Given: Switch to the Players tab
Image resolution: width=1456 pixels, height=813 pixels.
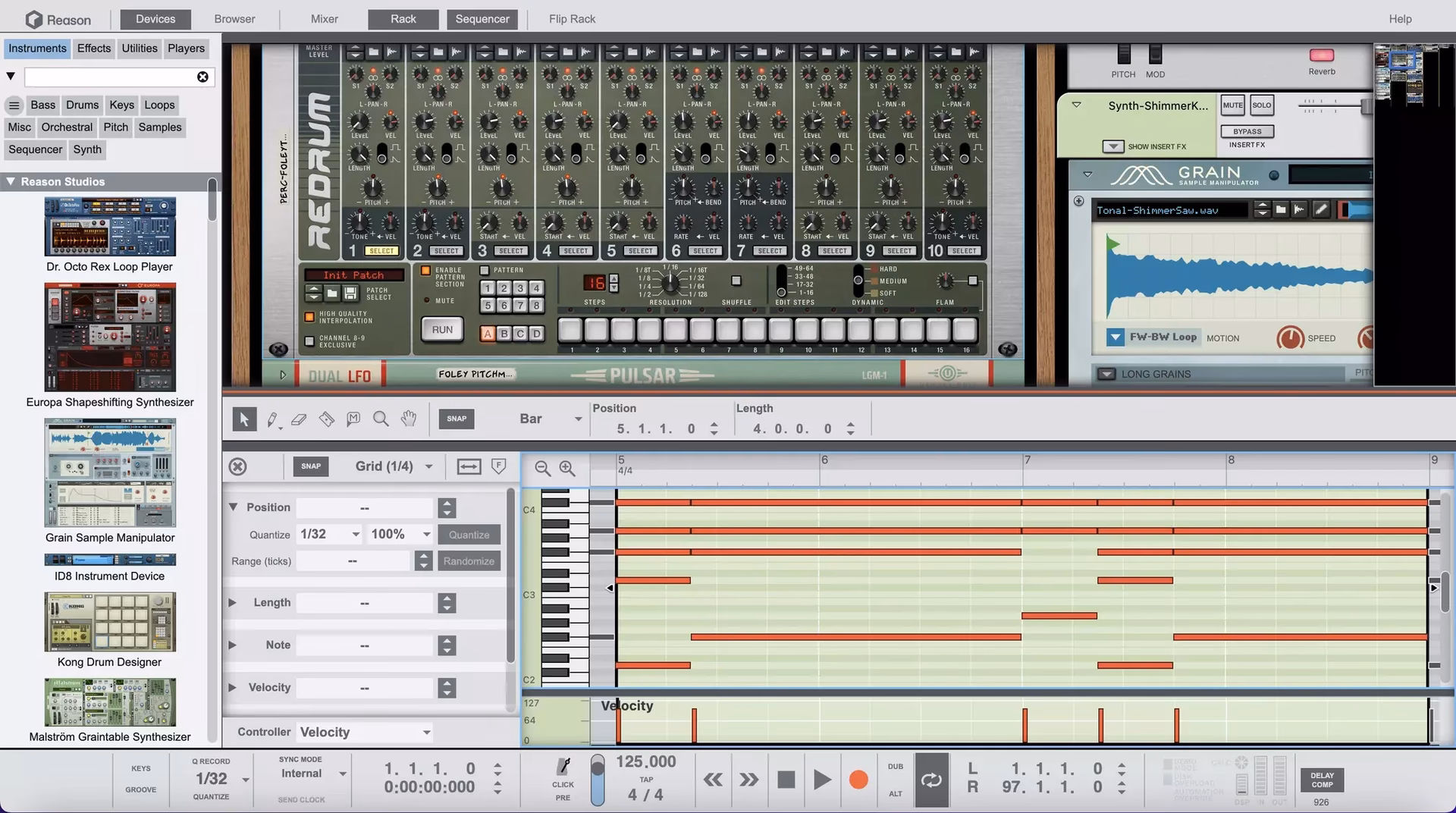Looking at the screenshot, I should 186,48.
